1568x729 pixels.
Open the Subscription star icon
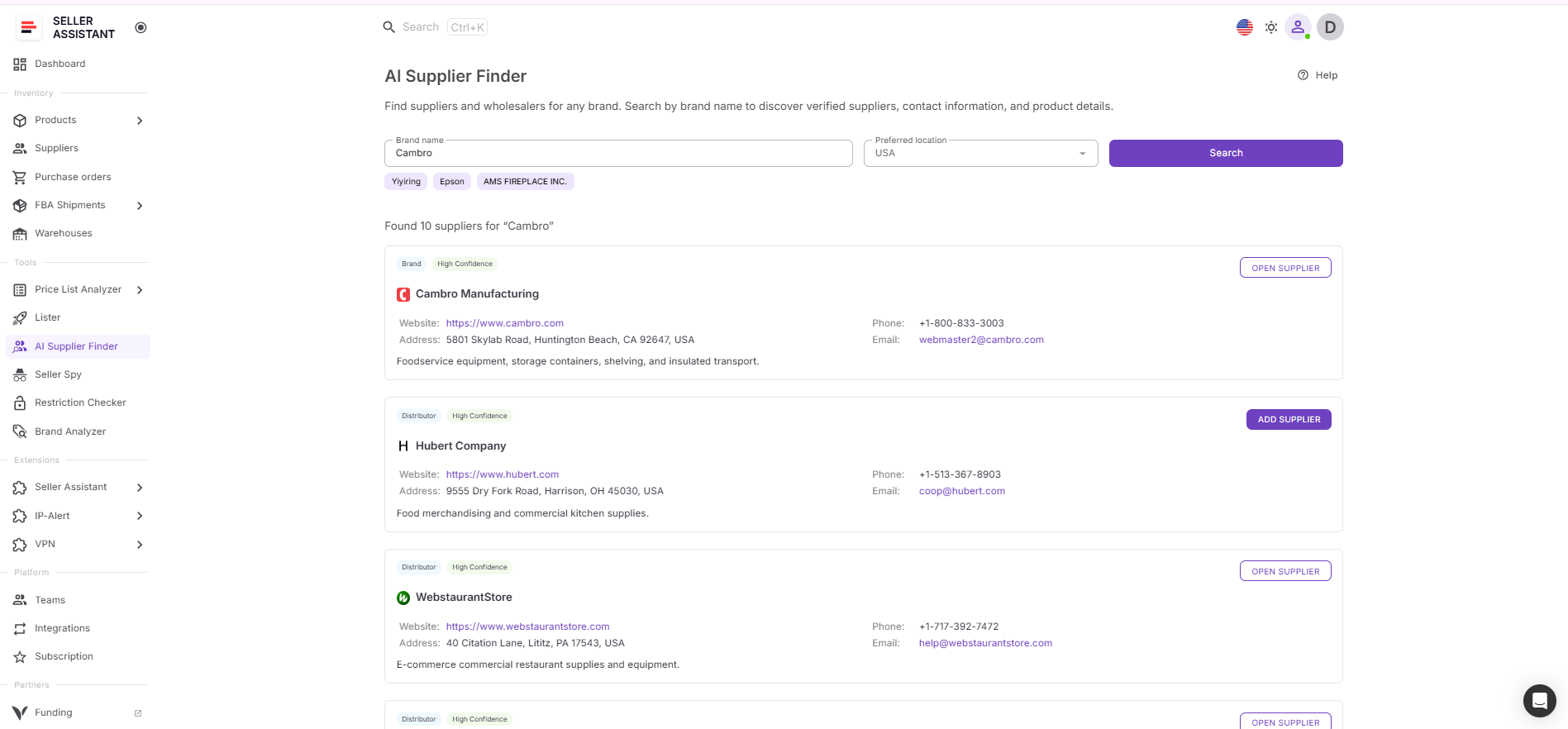pyautogui.click(x=20, y=657)
